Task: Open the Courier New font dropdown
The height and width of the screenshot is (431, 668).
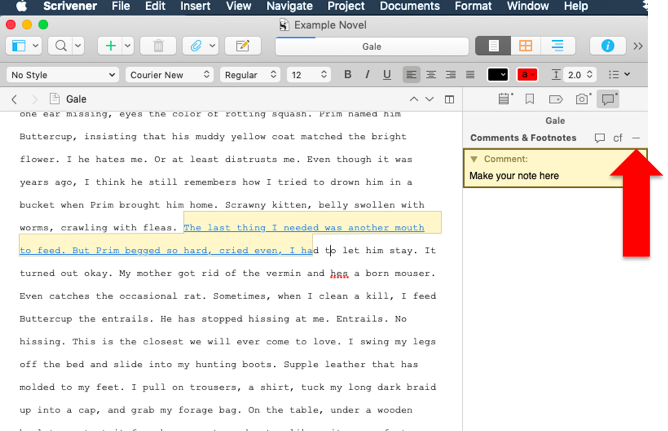Action: 170,75
